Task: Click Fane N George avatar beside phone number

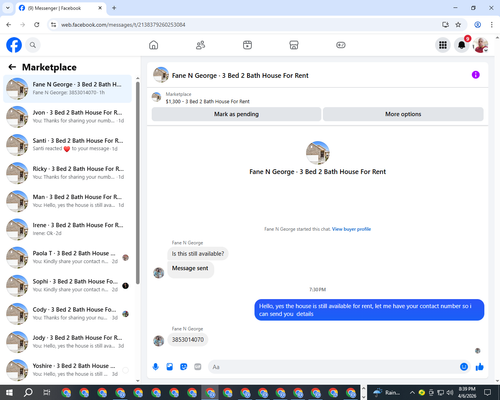Action: click(159, 341)
